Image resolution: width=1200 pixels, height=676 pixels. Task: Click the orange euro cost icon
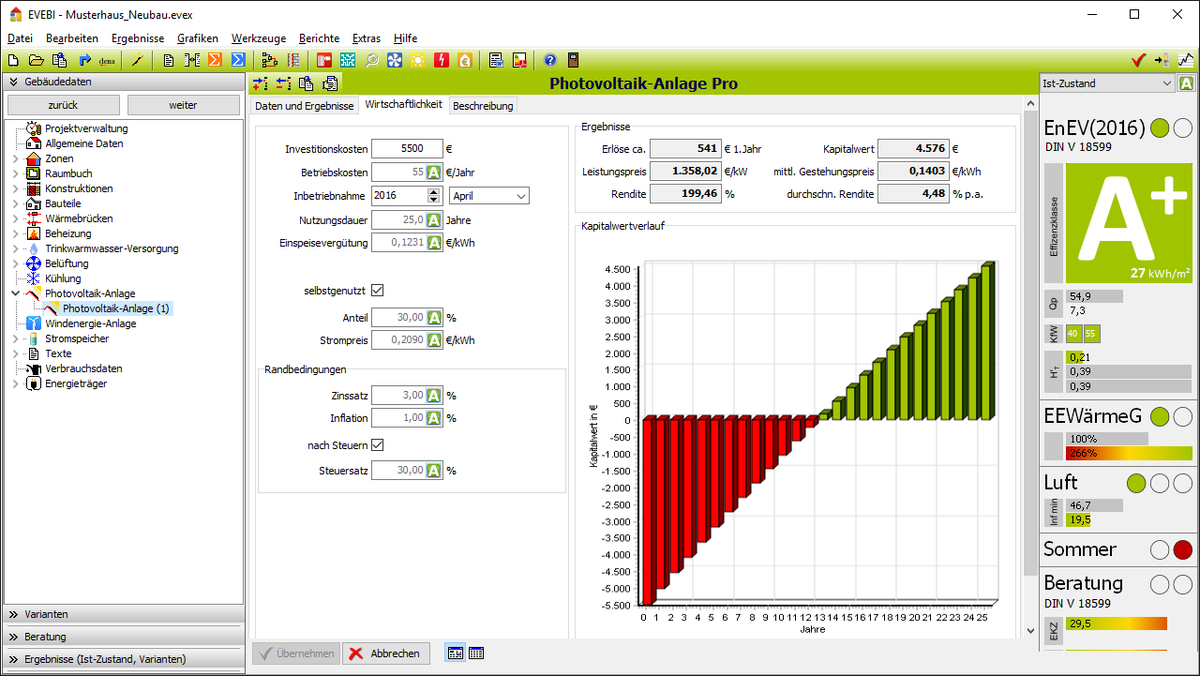(465, 60)
